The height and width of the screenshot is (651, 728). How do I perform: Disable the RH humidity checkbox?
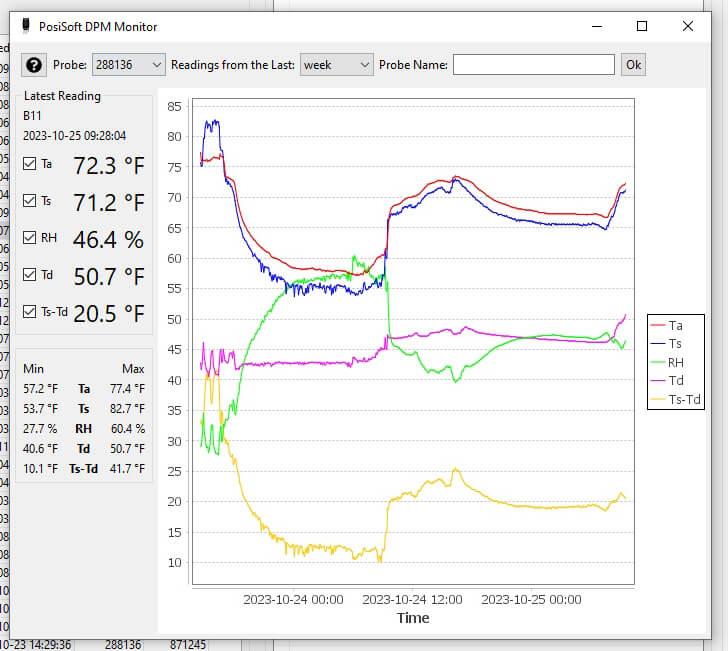(29, 238)
